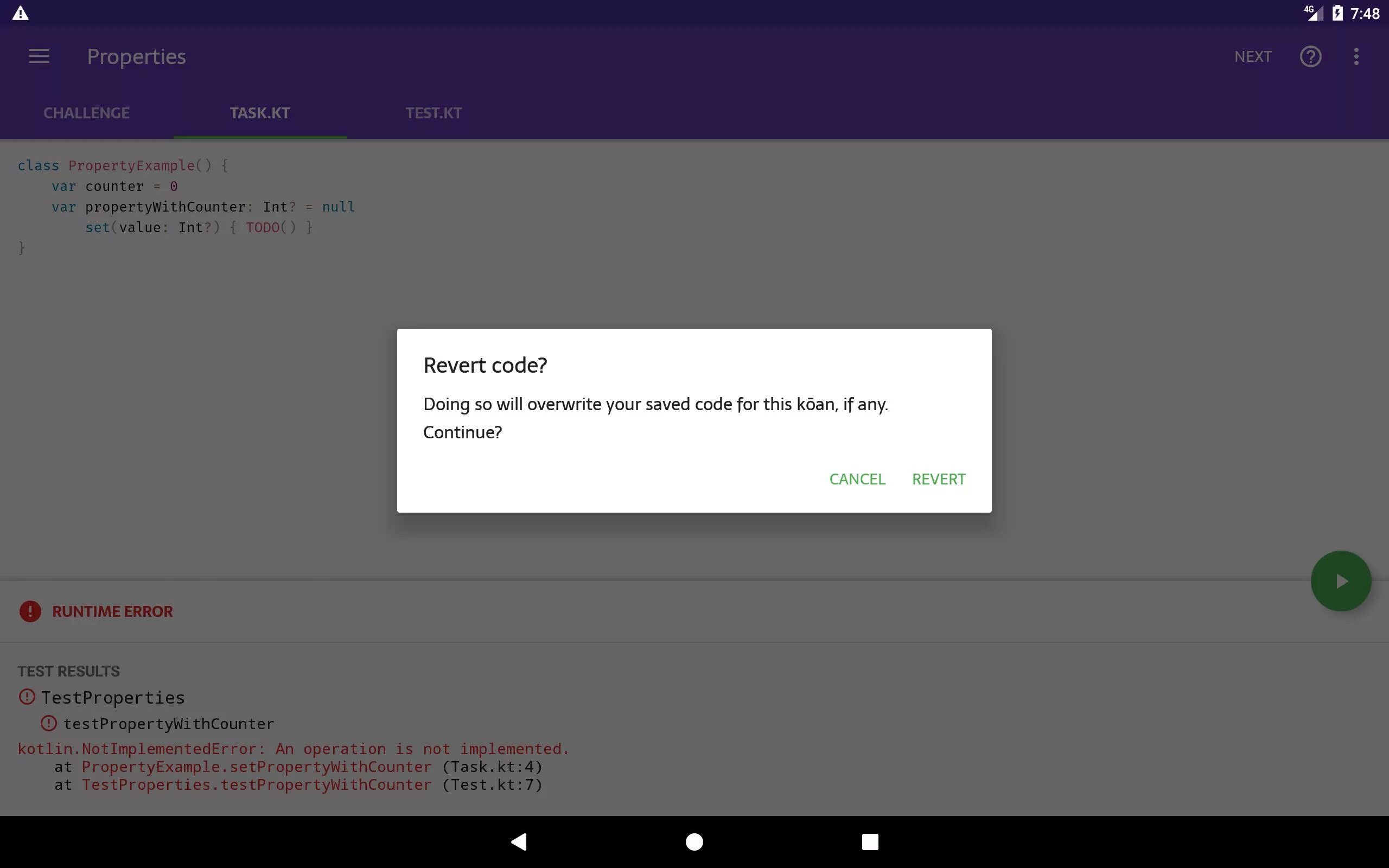Switch to the TEST.KT tab
The image size is (1389, 868).
434,113
